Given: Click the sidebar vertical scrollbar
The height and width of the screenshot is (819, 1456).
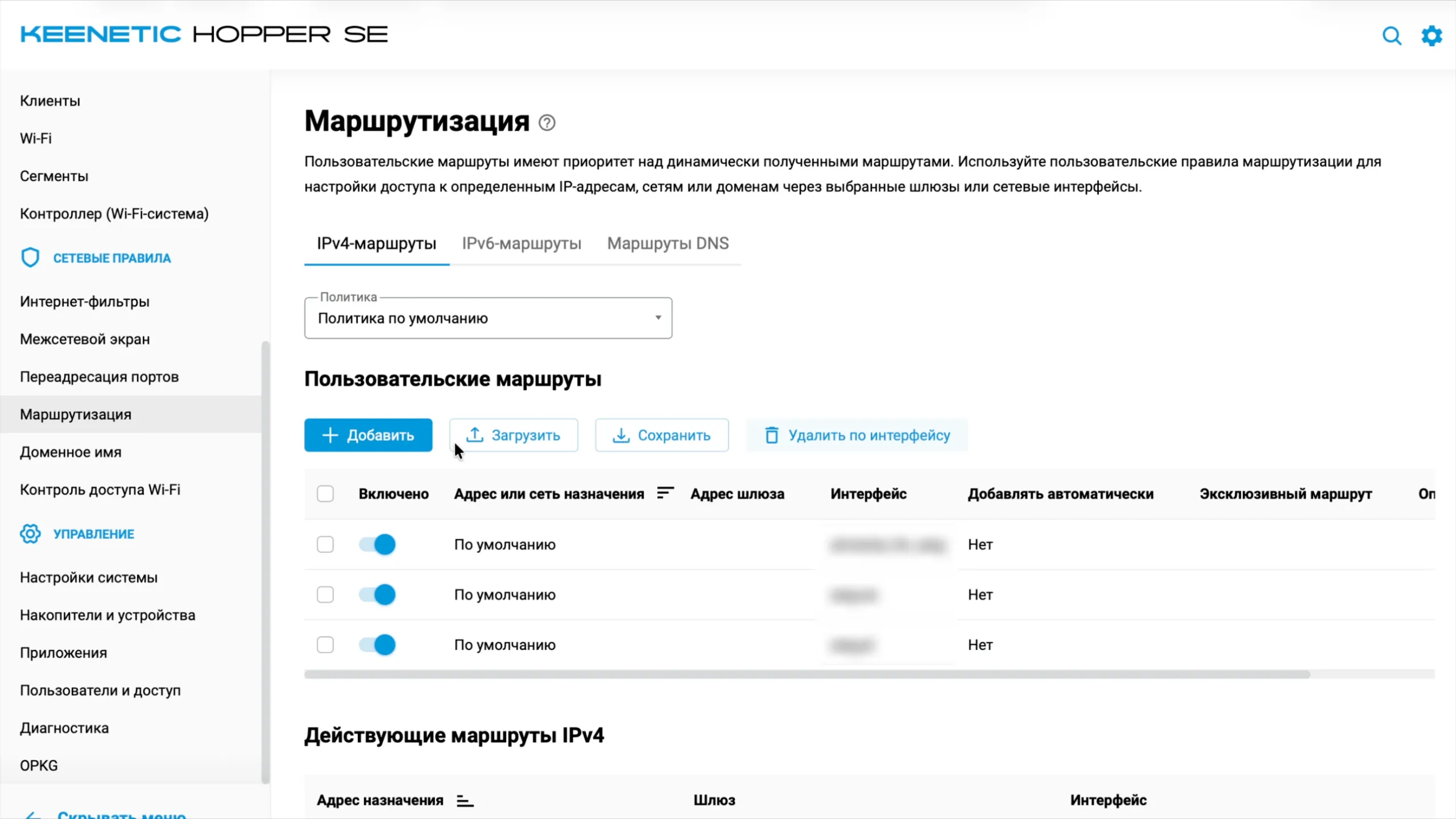Looking at the screenshot, I should click(x=265, y=562).
